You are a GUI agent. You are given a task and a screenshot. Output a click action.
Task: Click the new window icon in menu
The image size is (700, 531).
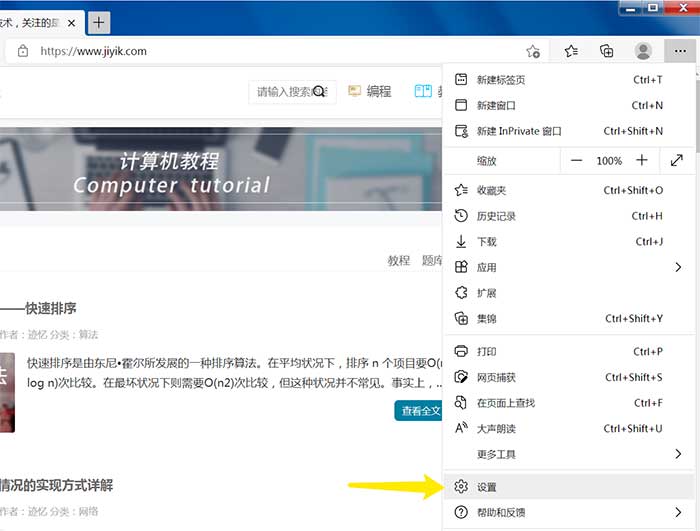coord(461,105)
